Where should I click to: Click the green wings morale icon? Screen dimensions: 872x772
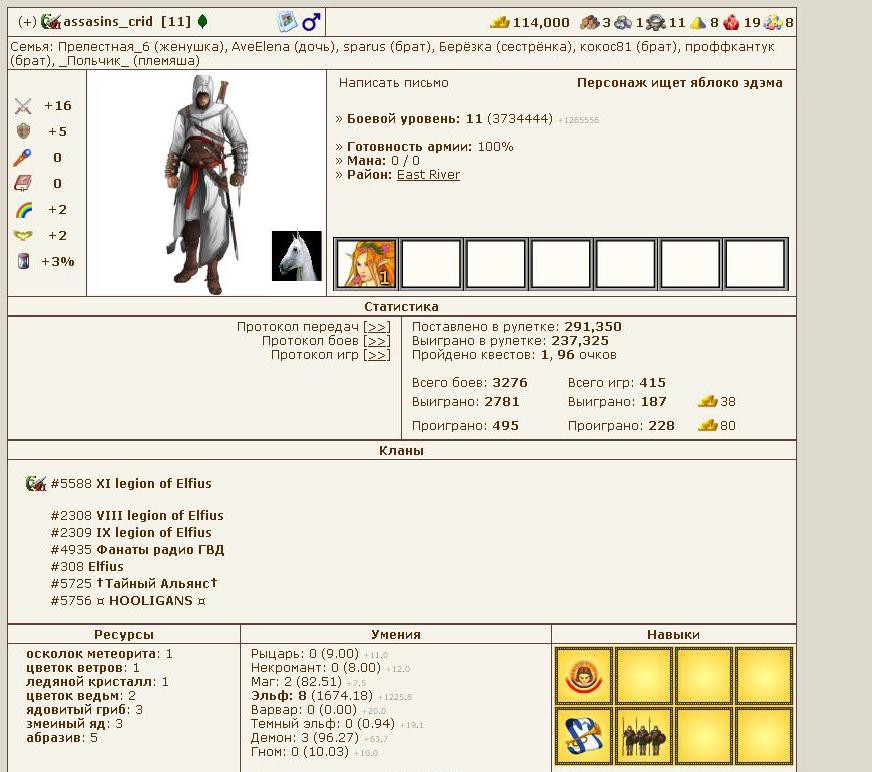point(23,235)
